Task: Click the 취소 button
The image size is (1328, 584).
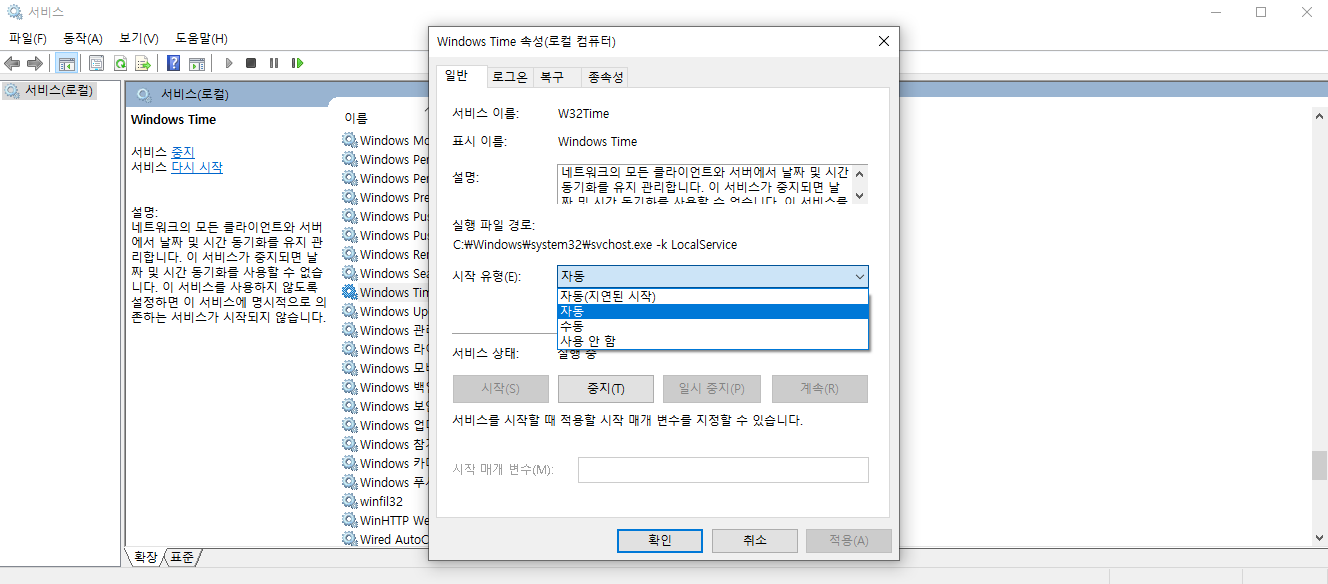Action: click(x=754, y=540)
